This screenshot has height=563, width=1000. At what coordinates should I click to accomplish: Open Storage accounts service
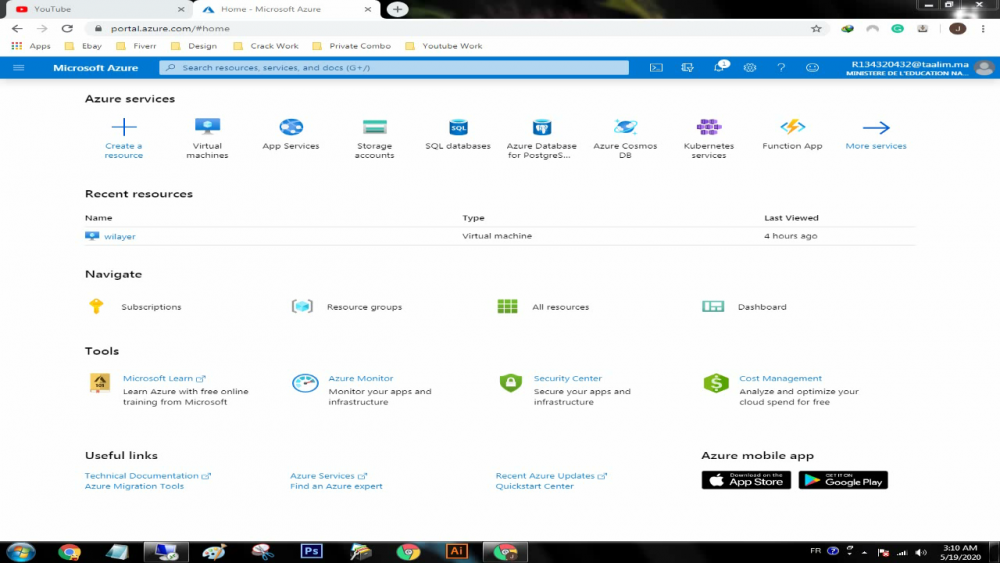374,128
